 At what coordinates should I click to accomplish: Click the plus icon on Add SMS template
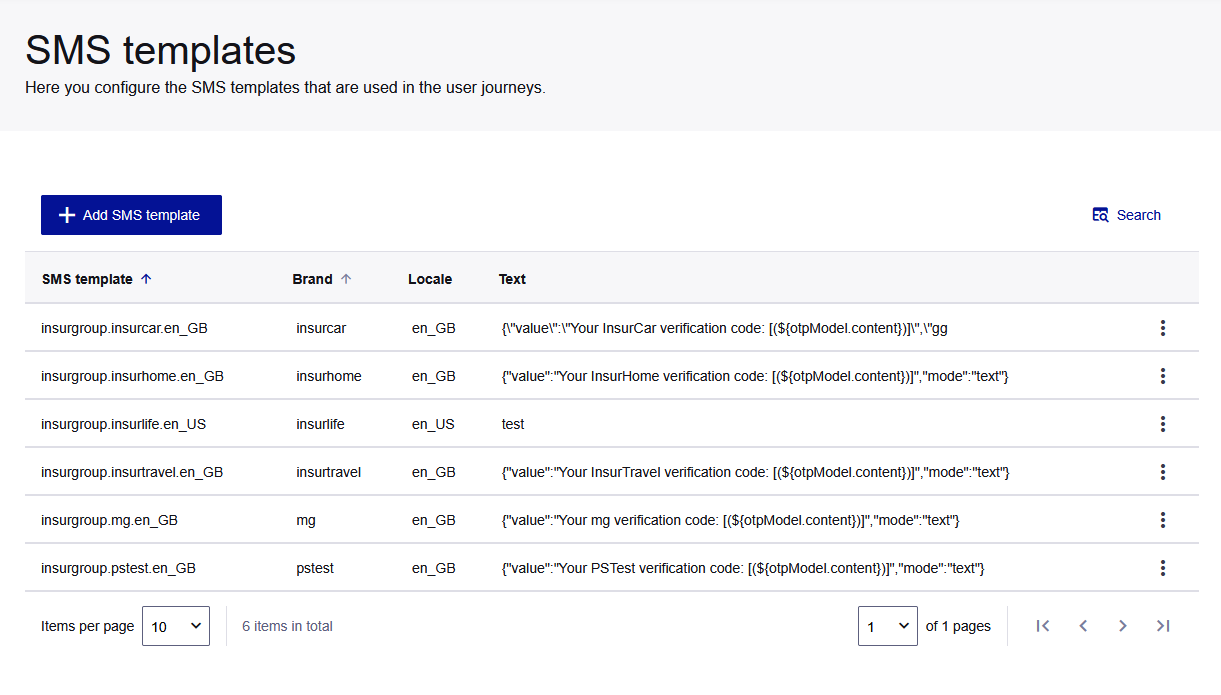[x=66, y=214]
